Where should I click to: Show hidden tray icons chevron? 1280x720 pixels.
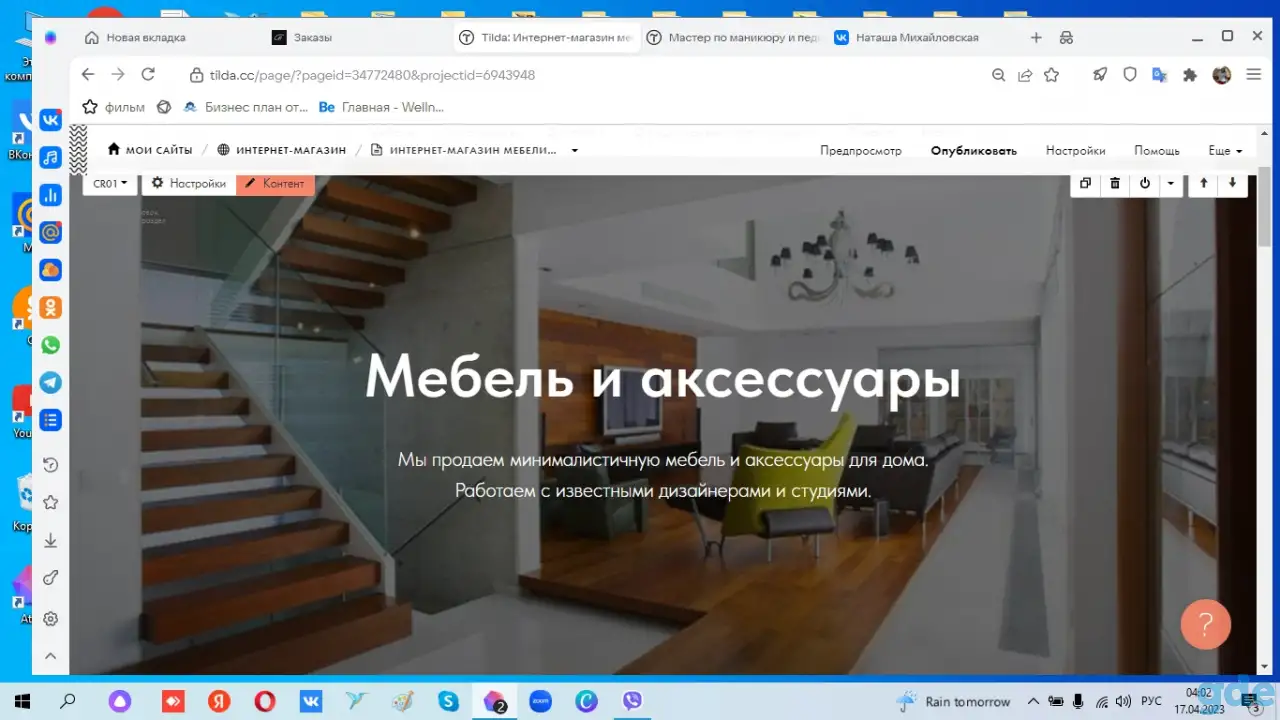[x=1033, y=701]
